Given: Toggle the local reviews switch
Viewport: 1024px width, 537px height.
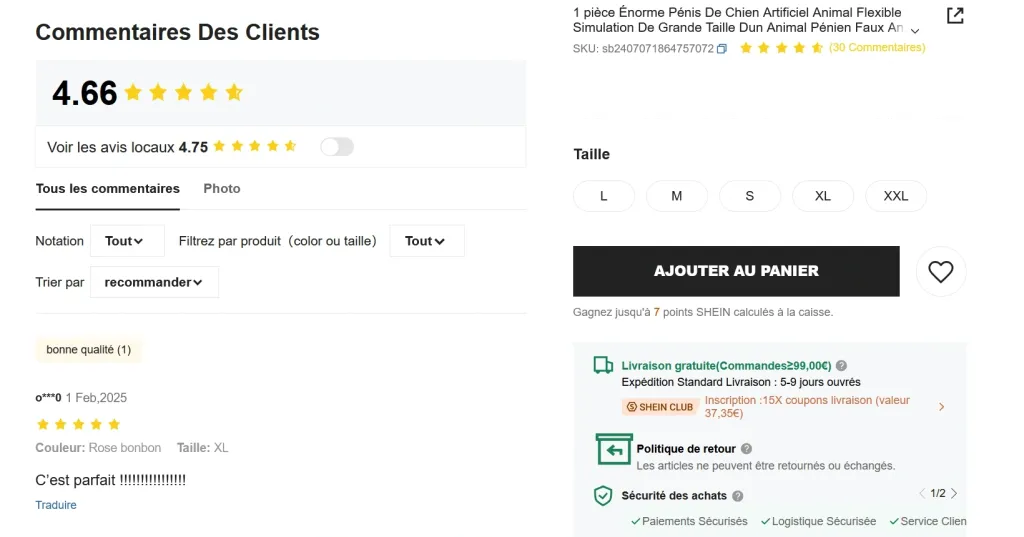Looking at the screenshot, I should tap(337, 147).
